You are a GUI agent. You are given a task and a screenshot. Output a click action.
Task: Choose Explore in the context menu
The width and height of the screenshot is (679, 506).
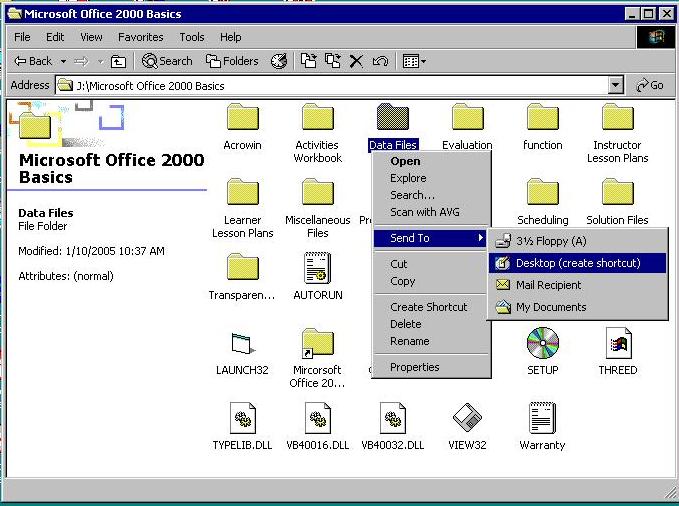pos(431,178)
